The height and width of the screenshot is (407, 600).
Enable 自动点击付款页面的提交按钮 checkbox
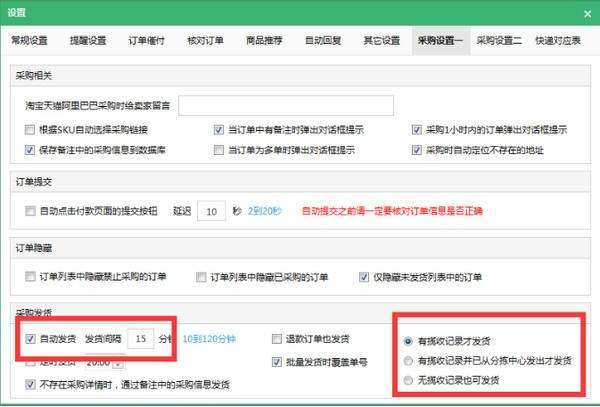(30, 212)
